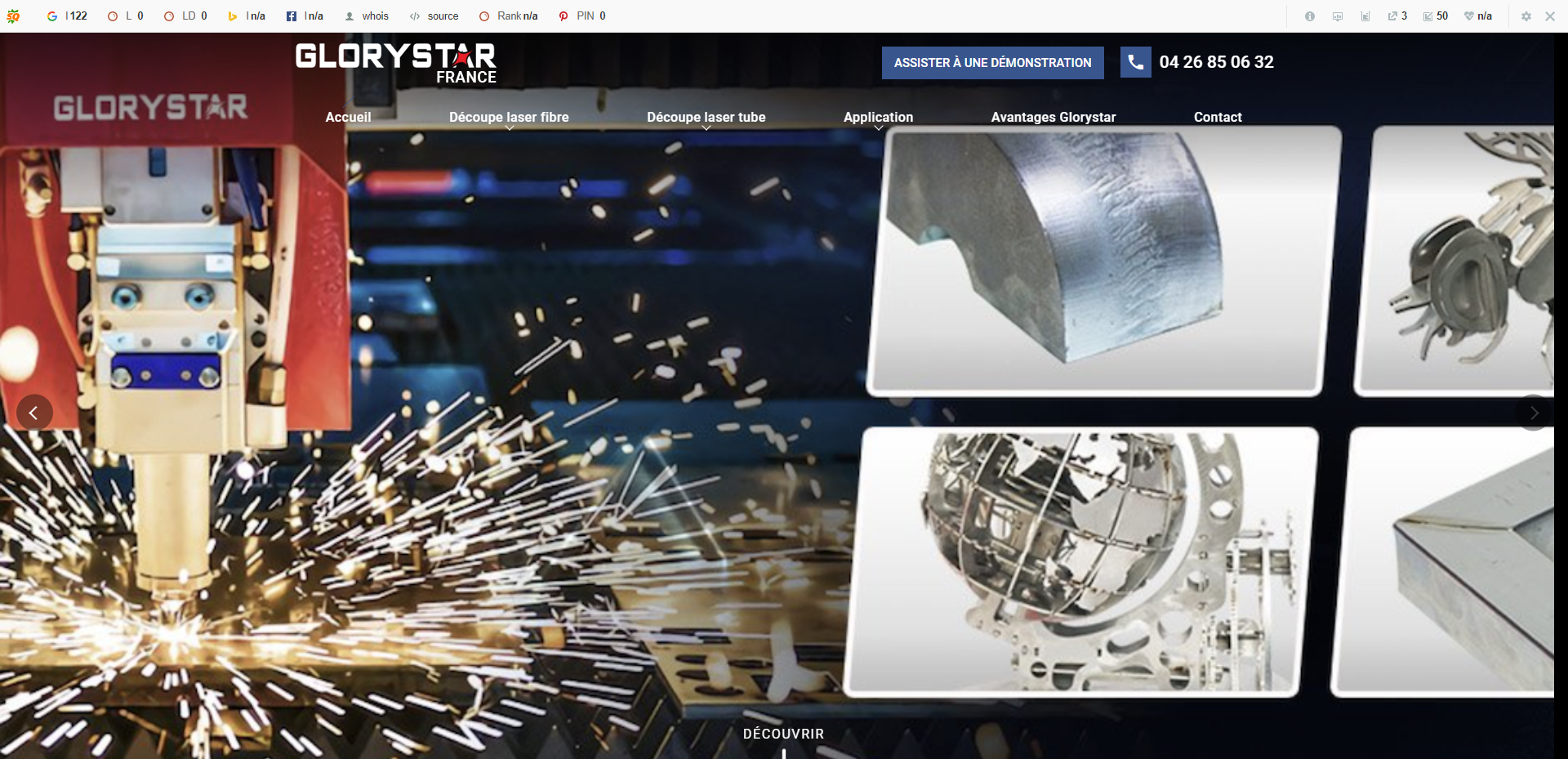Viewport: 1568px width, 759px height.
Task: Expand the Application menu
Action: (878, 118)
